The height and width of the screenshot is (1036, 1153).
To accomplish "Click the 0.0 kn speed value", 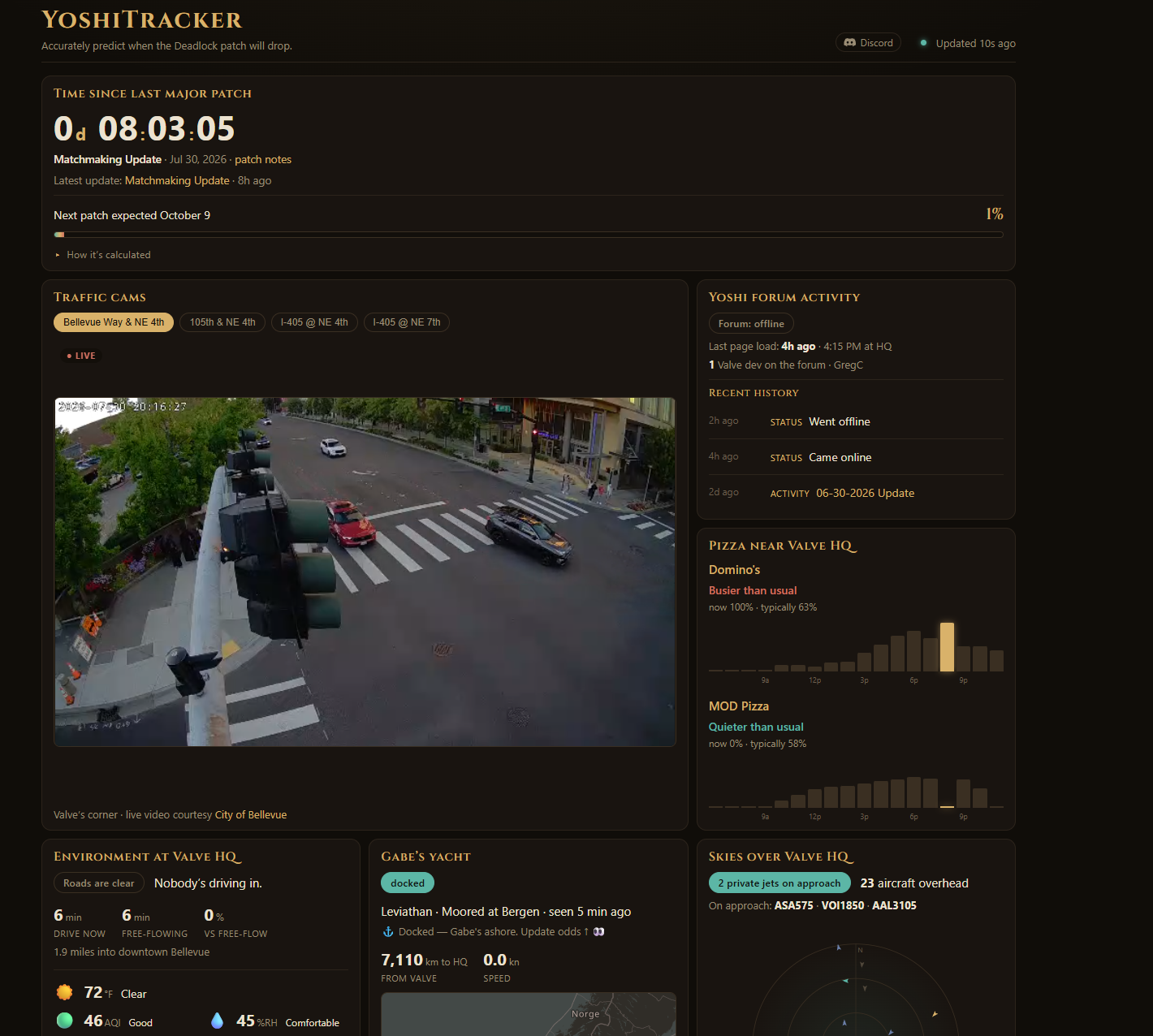I will point(501,960).
